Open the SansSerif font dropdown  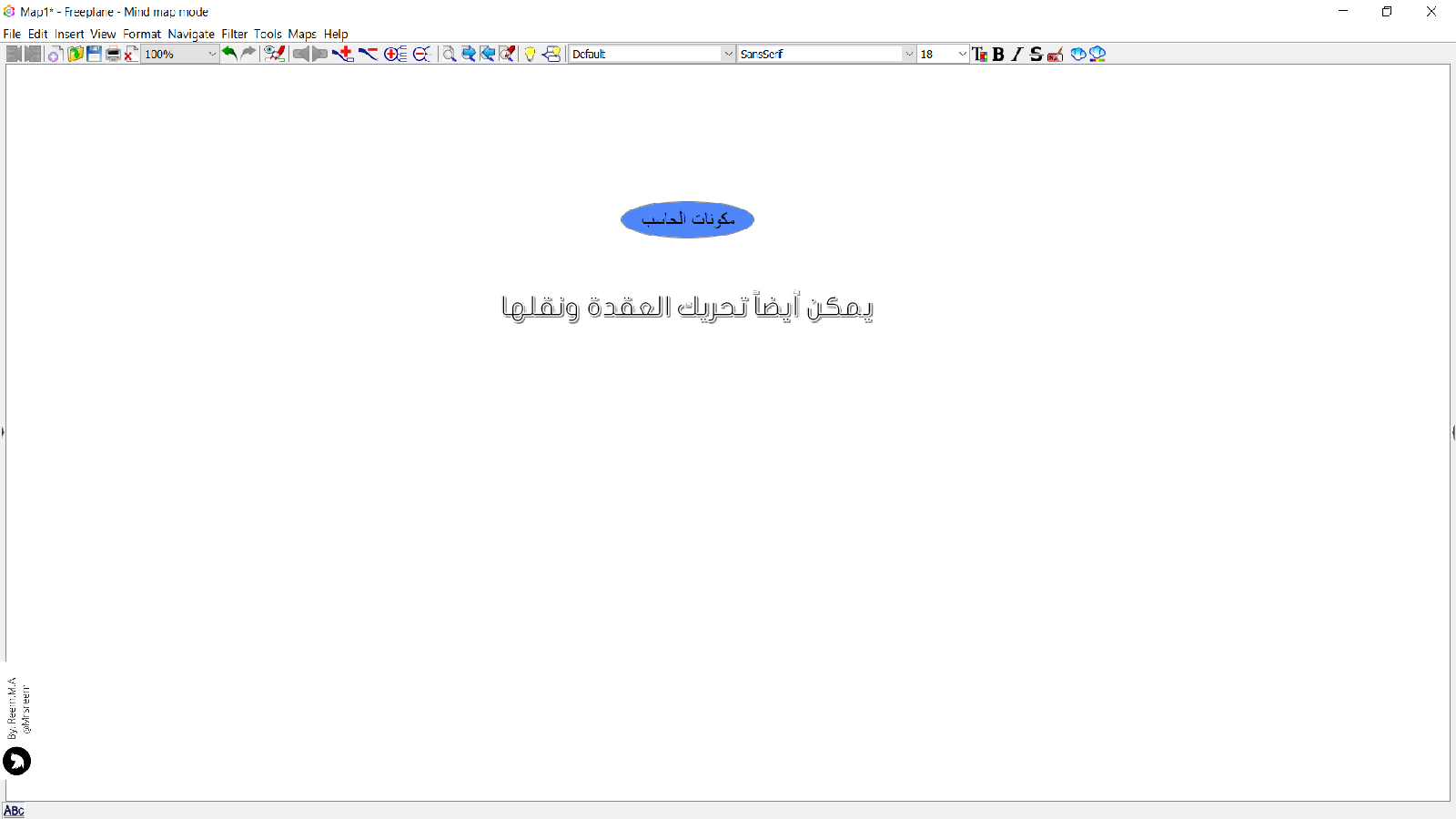click(x=908, y=55)
